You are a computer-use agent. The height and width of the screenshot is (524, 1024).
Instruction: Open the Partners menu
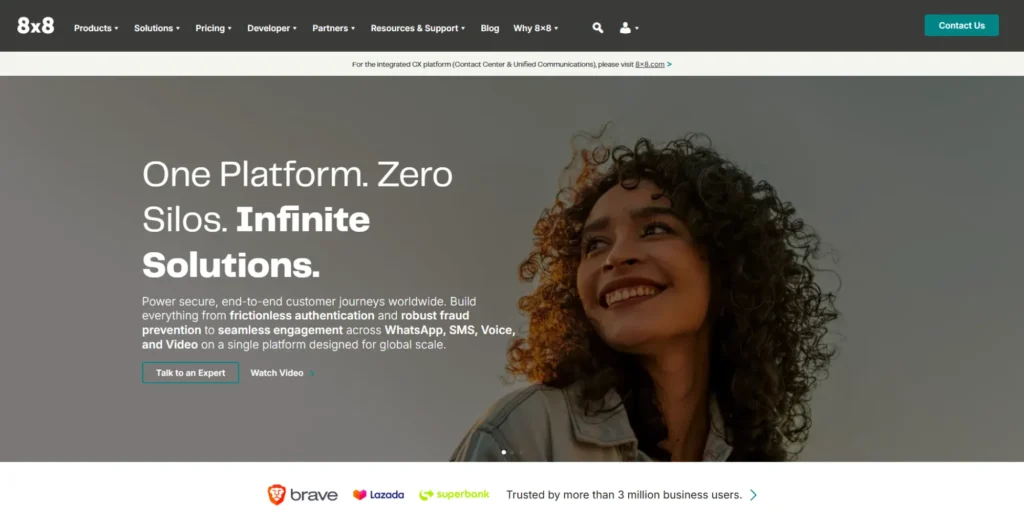click(x=334, y=28)
